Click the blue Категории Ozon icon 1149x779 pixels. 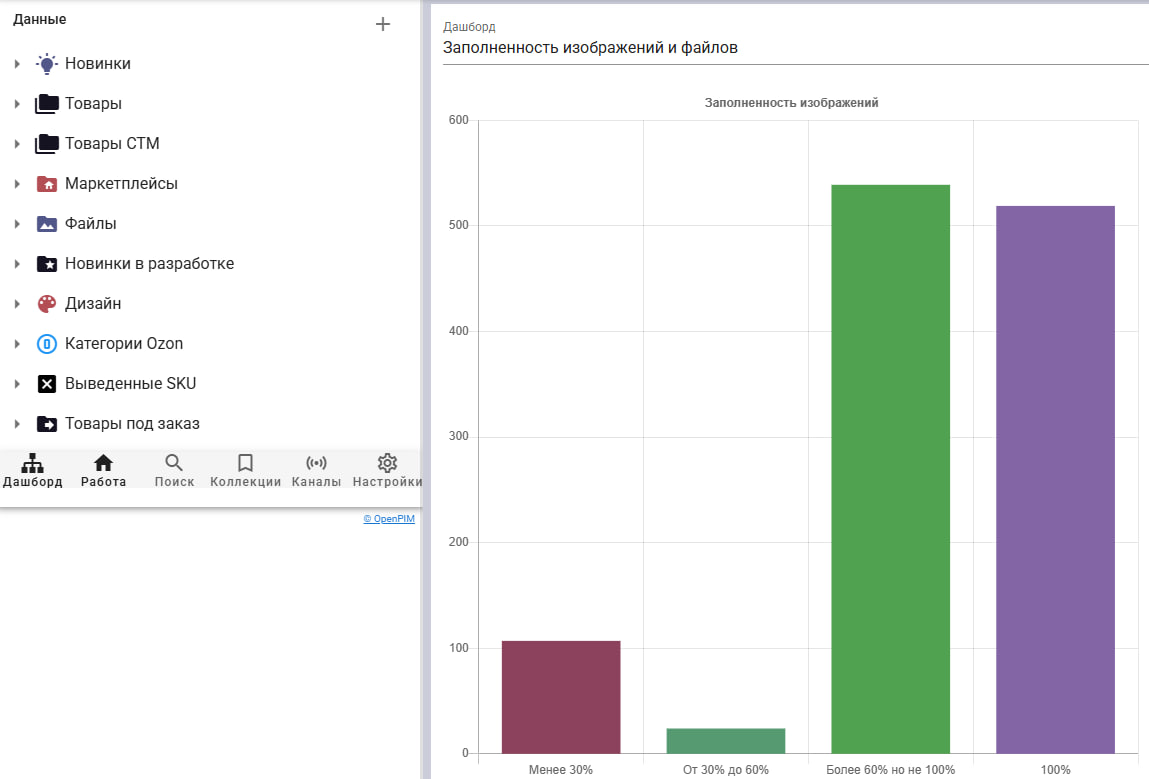(46, 344)
